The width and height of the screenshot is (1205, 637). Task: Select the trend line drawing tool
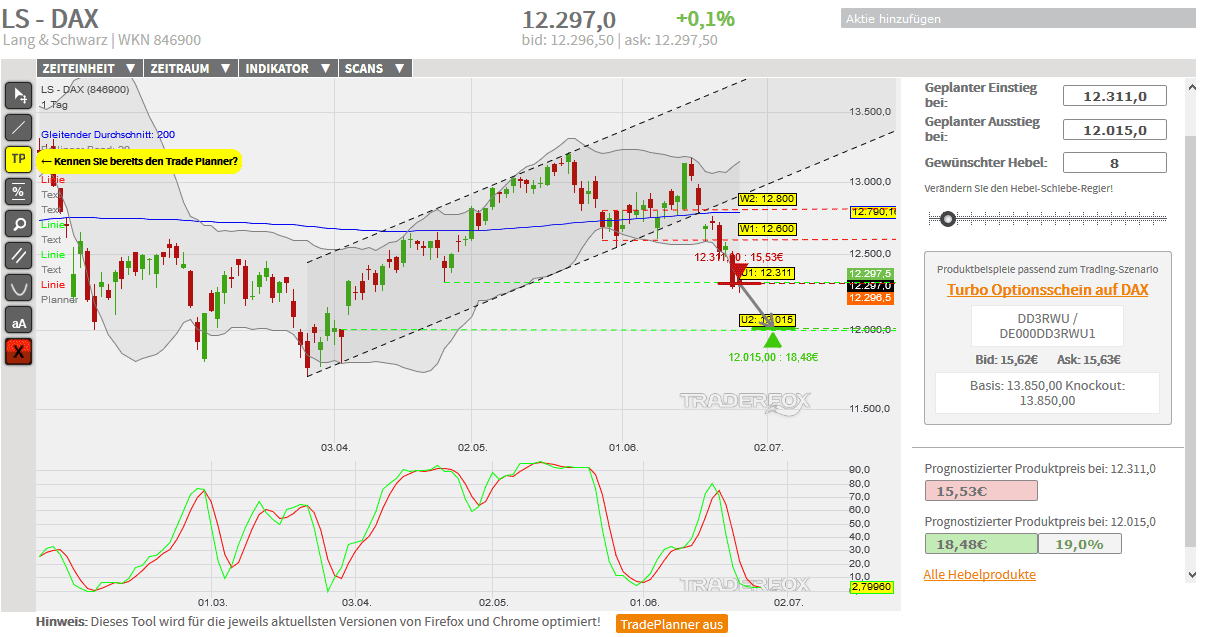(x=19, y=127)
